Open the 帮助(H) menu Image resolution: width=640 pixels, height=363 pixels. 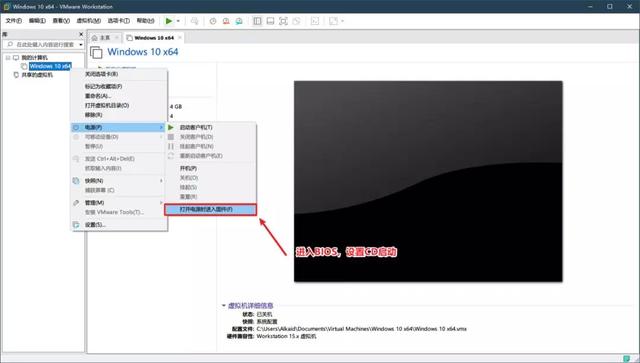click(145, 20)
